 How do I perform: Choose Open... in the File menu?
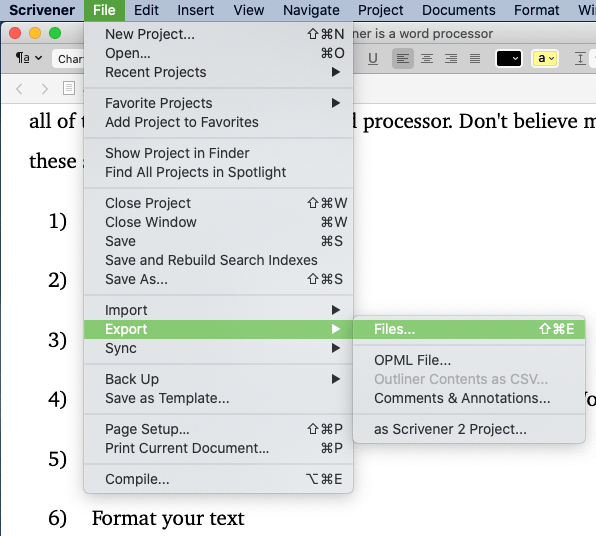coord(219,53)
